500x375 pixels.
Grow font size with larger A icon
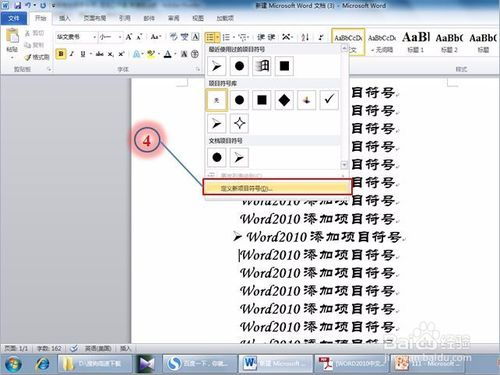click(x=129, y=37)
